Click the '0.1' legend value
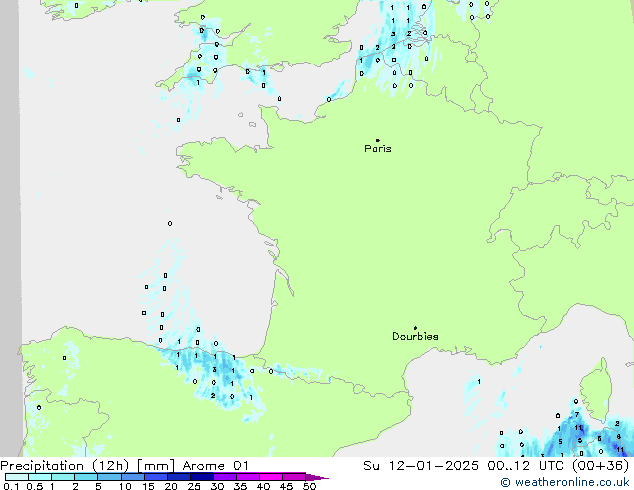634x490 pixels. [x=11, y=486]
